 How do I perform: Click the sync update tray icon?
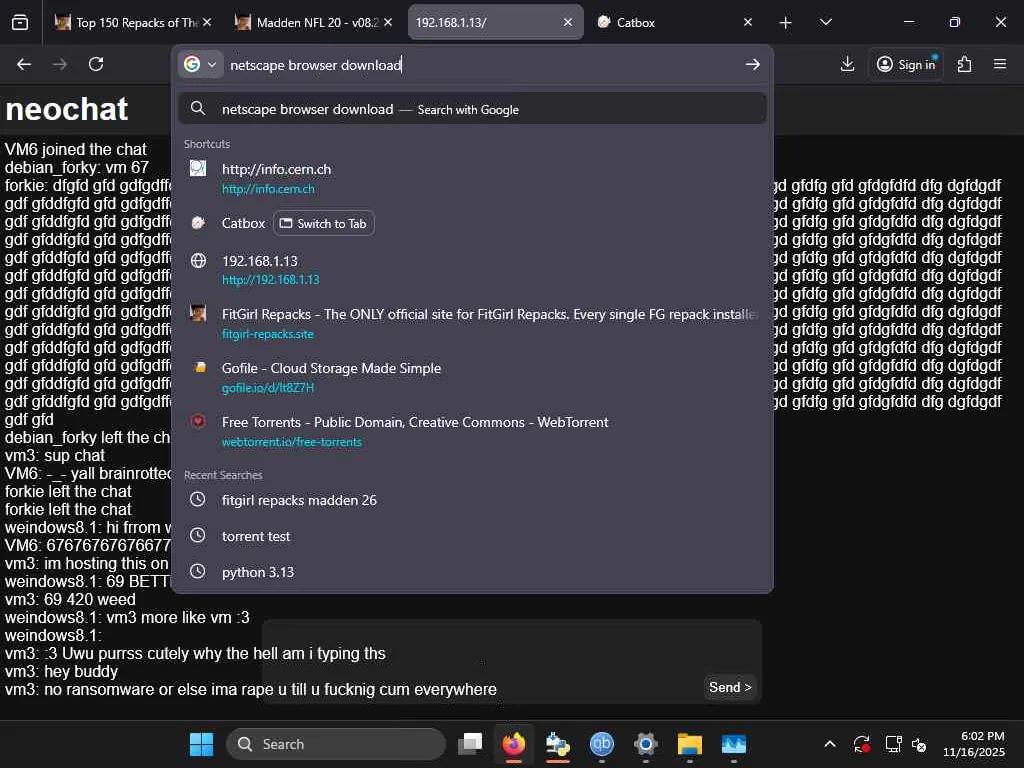(861, 744)
